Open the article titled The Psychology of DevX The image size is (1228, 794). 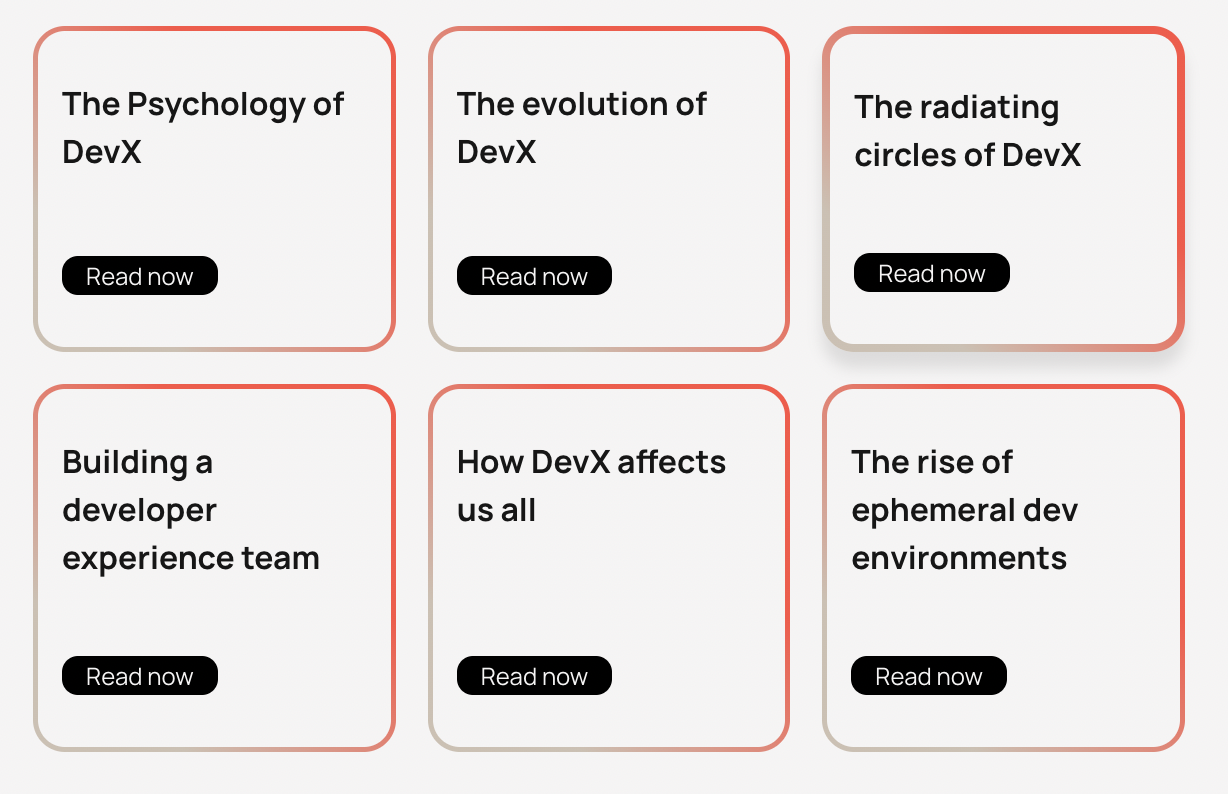[x=203, y=128]
